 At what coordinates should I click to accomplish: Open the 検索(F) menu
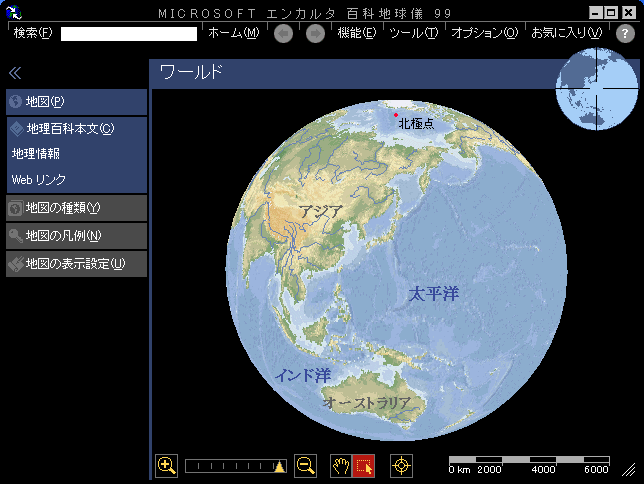coord(33,32)
